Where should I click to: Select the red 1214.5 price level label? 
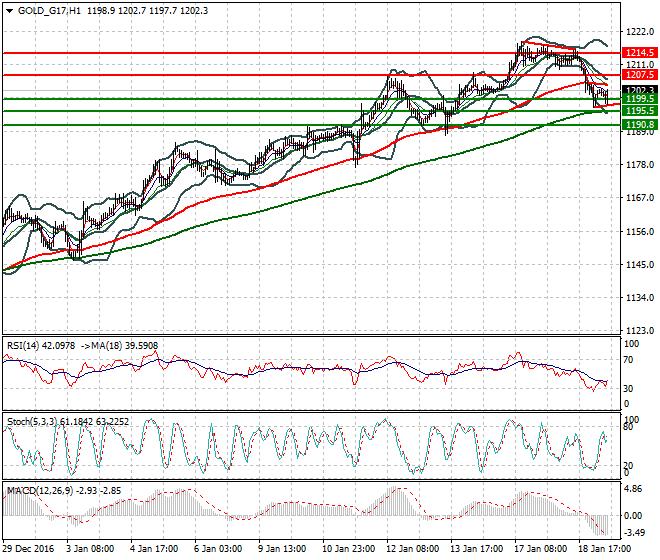click(640, 53)
